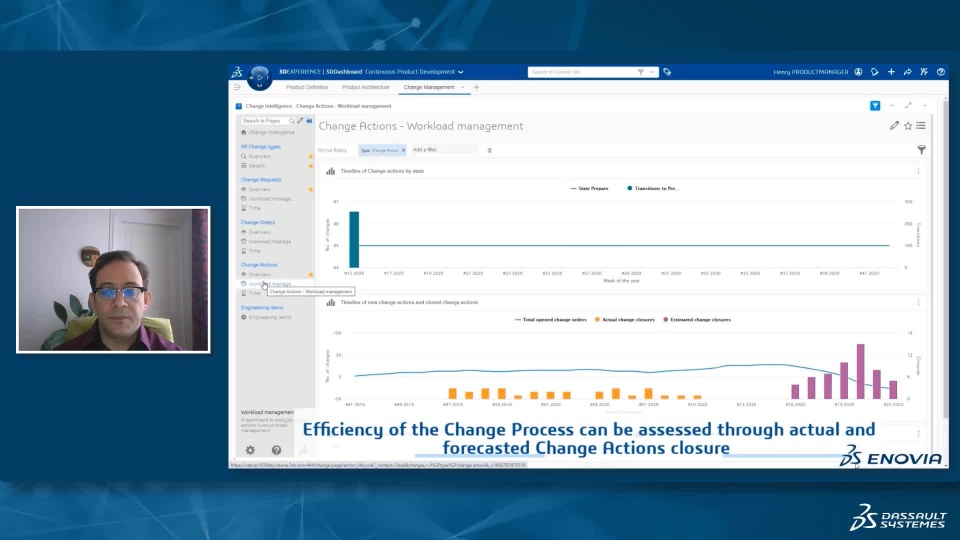Viewport: 960px width, 540px height.
Task: Open Workload manage under Change Actions
Action: click(267, 284)
